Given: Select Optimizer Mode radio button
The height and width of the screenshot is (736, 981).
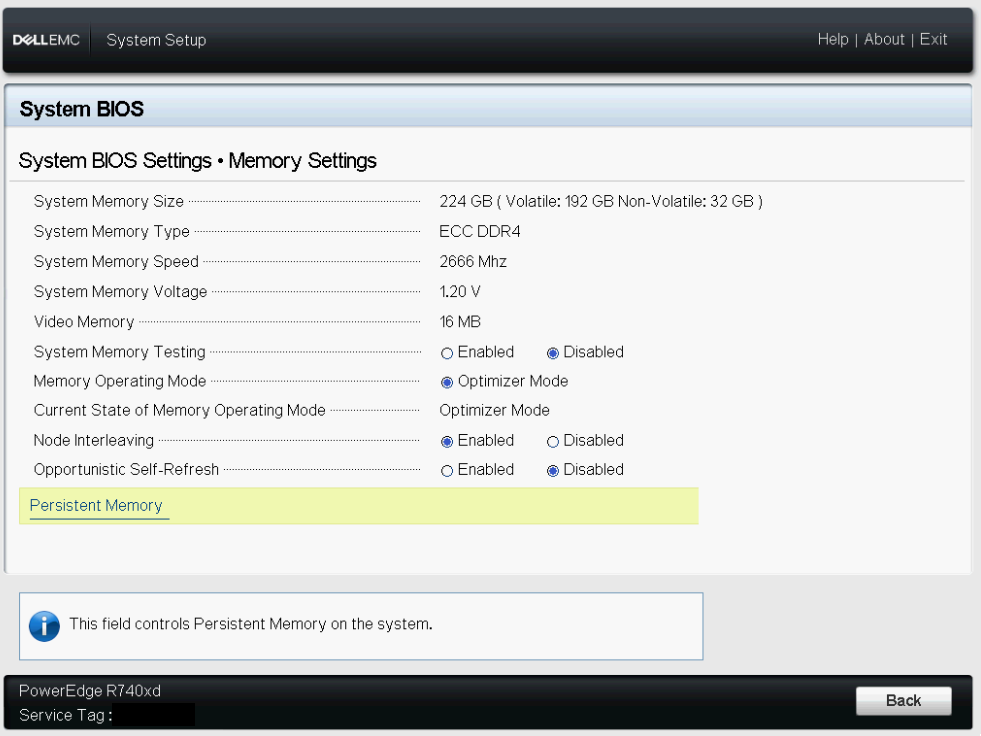Looking at the screenshot, I should tap(447, 382).
